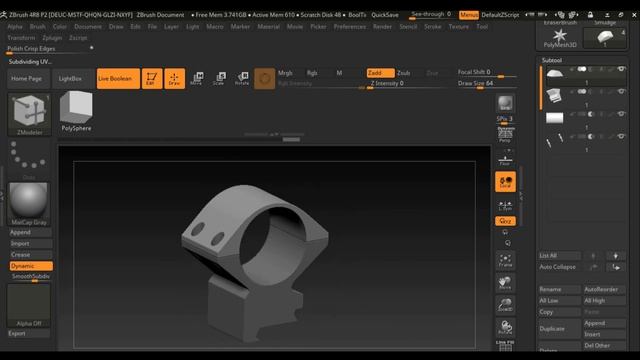
Task: Click the Zoom3D icon
Action: (x=505, y=305)
